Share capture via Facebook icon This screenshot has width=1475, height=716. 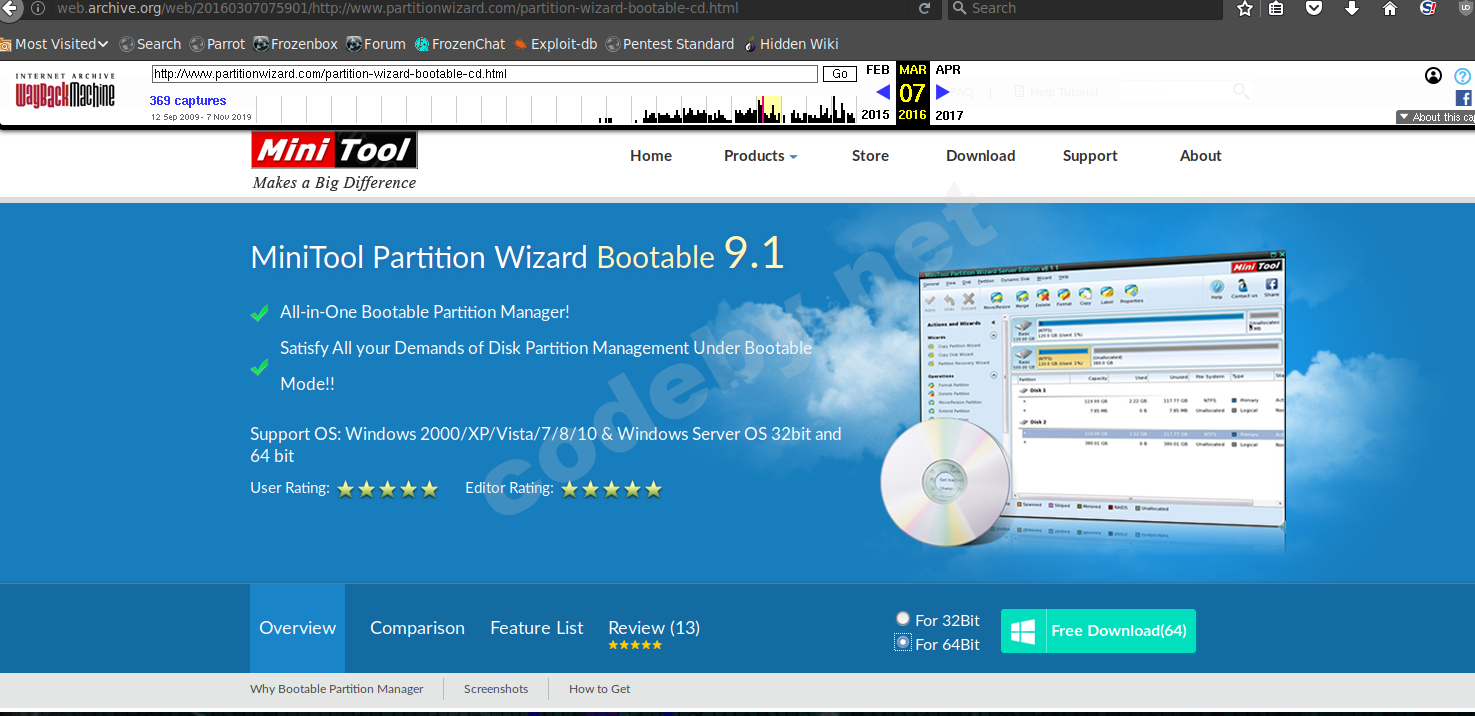point(1463,98)
